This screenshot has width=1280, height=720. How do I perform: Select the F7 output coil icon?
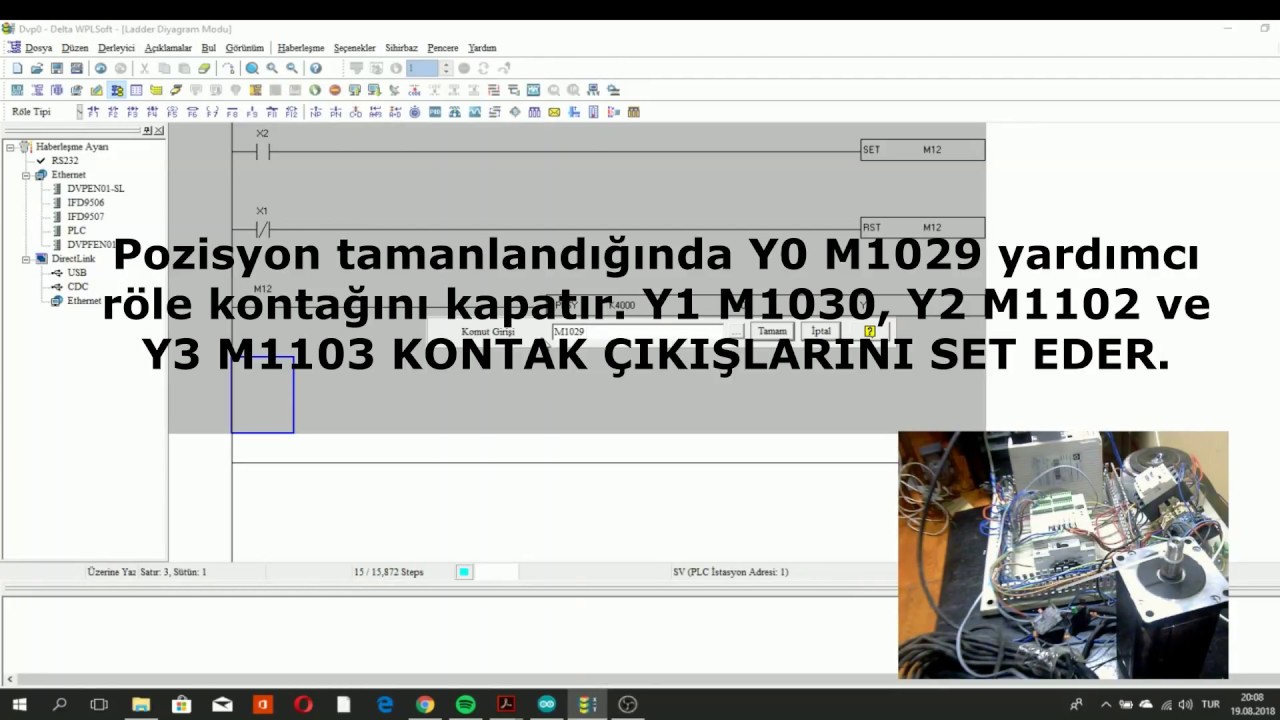pyautogui.click(x=212, y=112)
